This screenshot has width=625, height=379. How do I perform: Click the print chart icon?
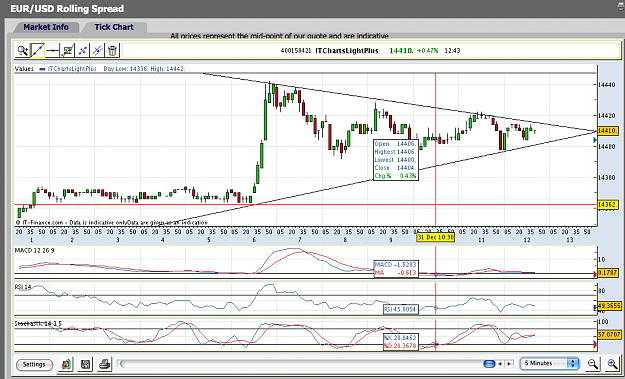(104, 364)
